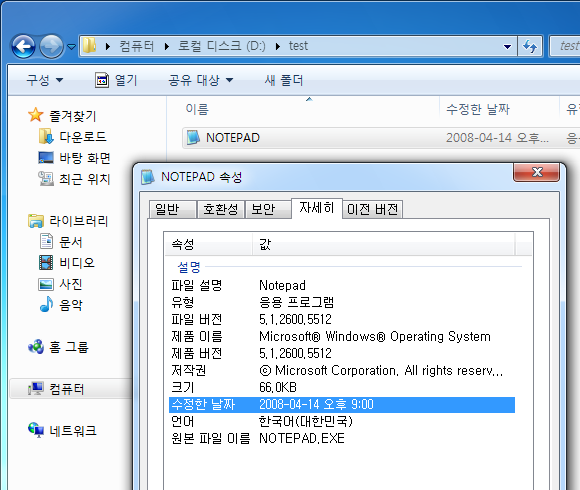Screen dimensions: 580x490
Task: Select 최근 위치 in favorites
Action: pos(74,179)
